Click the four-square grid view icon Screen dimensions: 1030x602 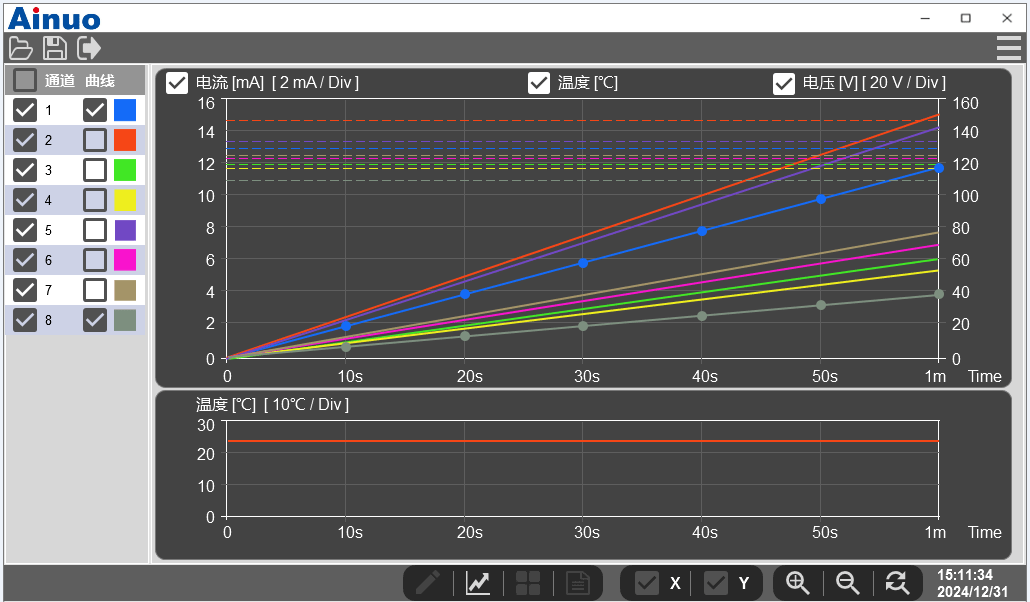pyautogui.click(x=528, y=583)
